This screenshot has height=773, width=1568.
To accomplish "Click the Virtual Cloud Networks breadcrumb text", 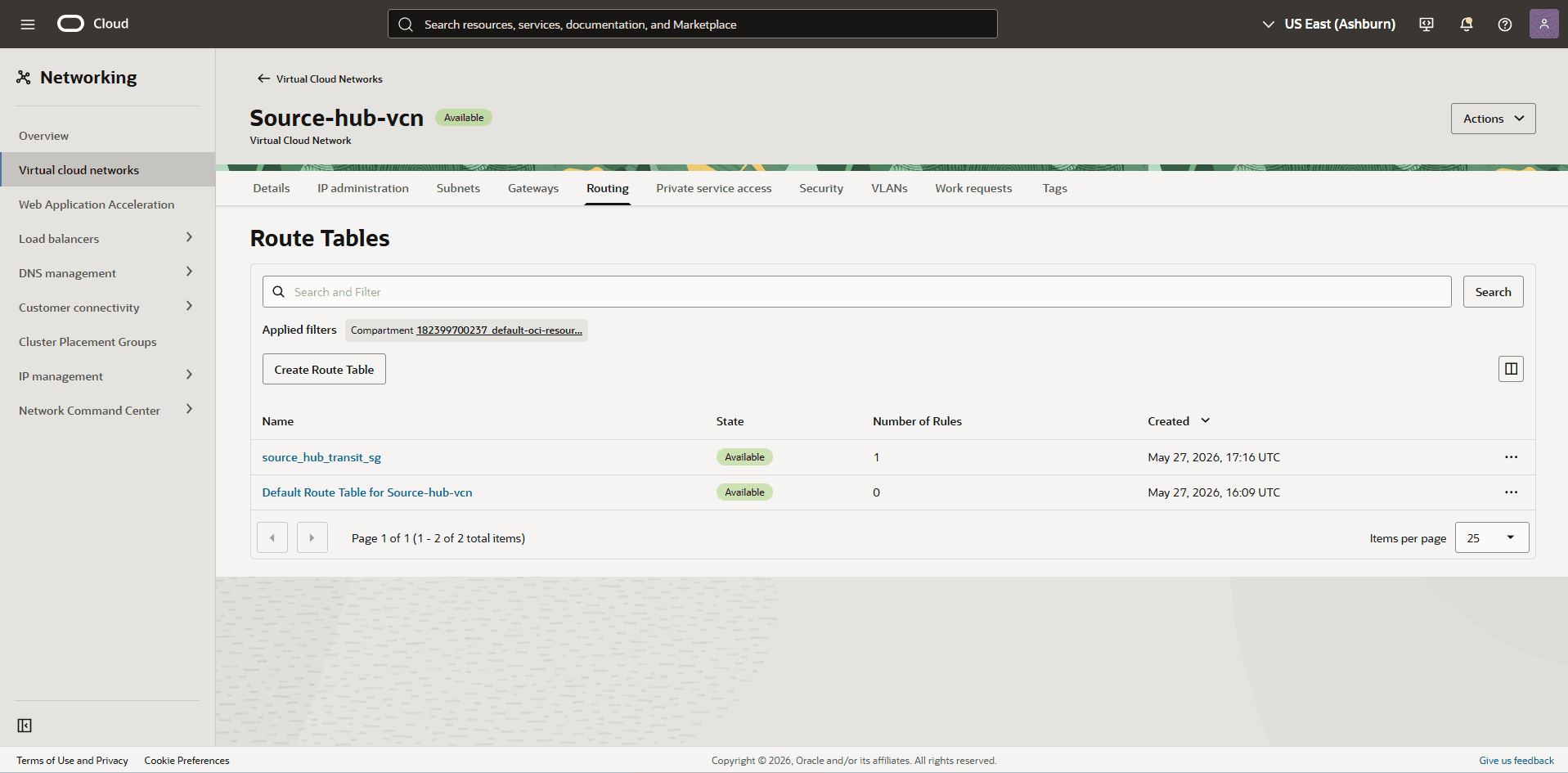I will click(x=330, y=79).
